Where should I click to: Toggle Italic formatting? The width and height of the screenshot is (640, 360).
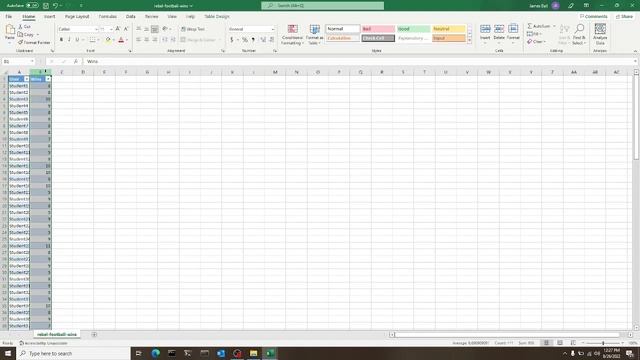point(69,40)
